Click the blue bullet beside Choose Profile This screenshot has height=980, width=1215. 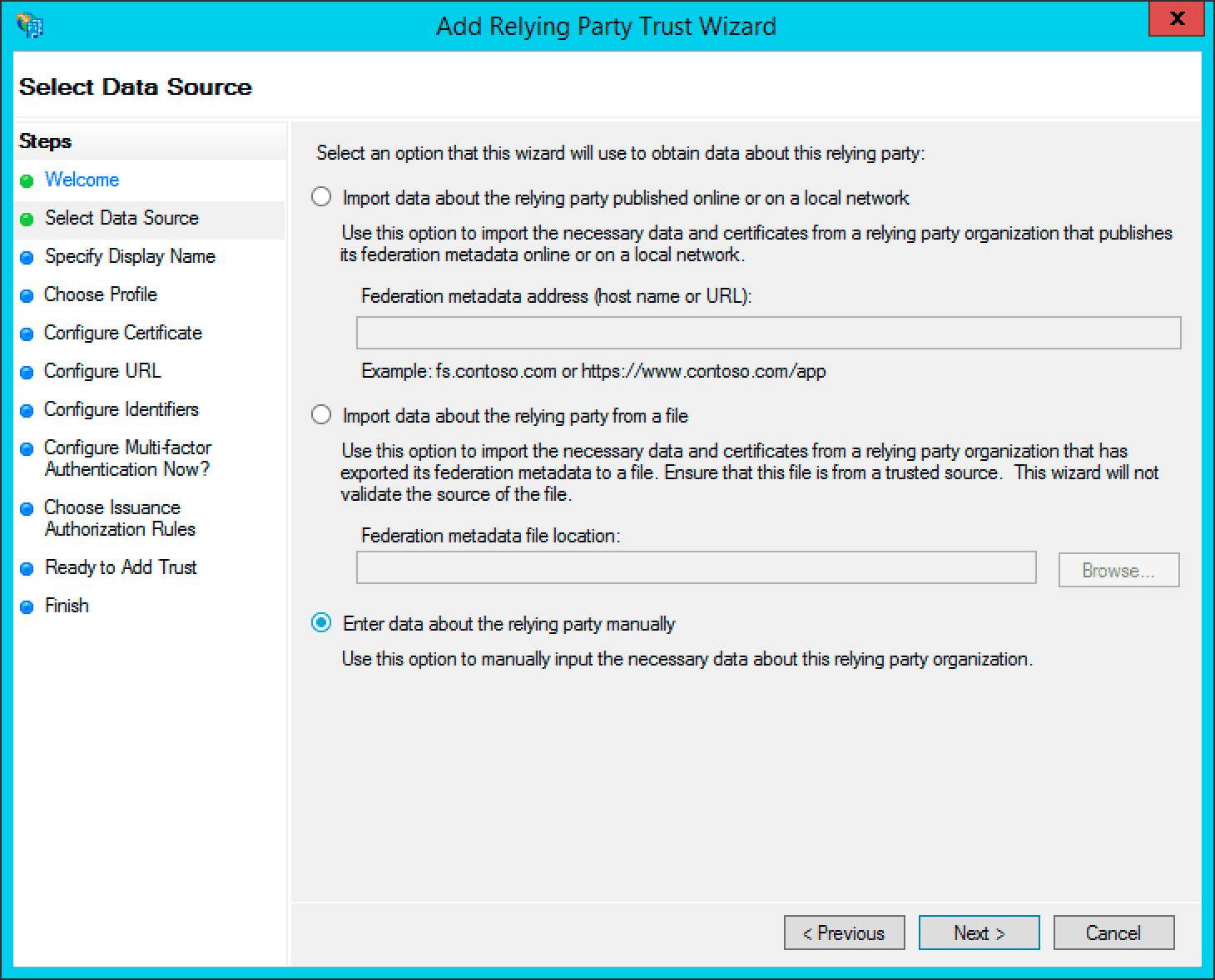[x=27, y=295]
